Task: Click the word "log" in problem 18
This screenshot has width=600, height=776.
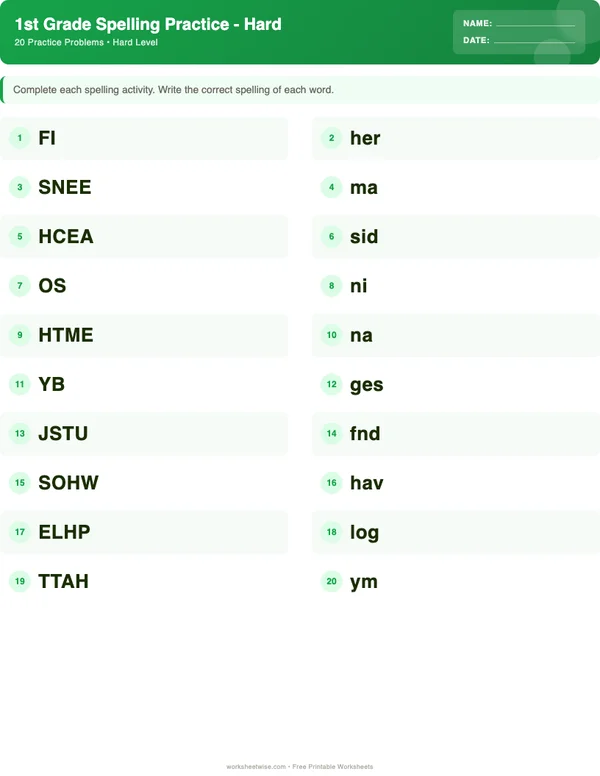Action: [364, 532]
